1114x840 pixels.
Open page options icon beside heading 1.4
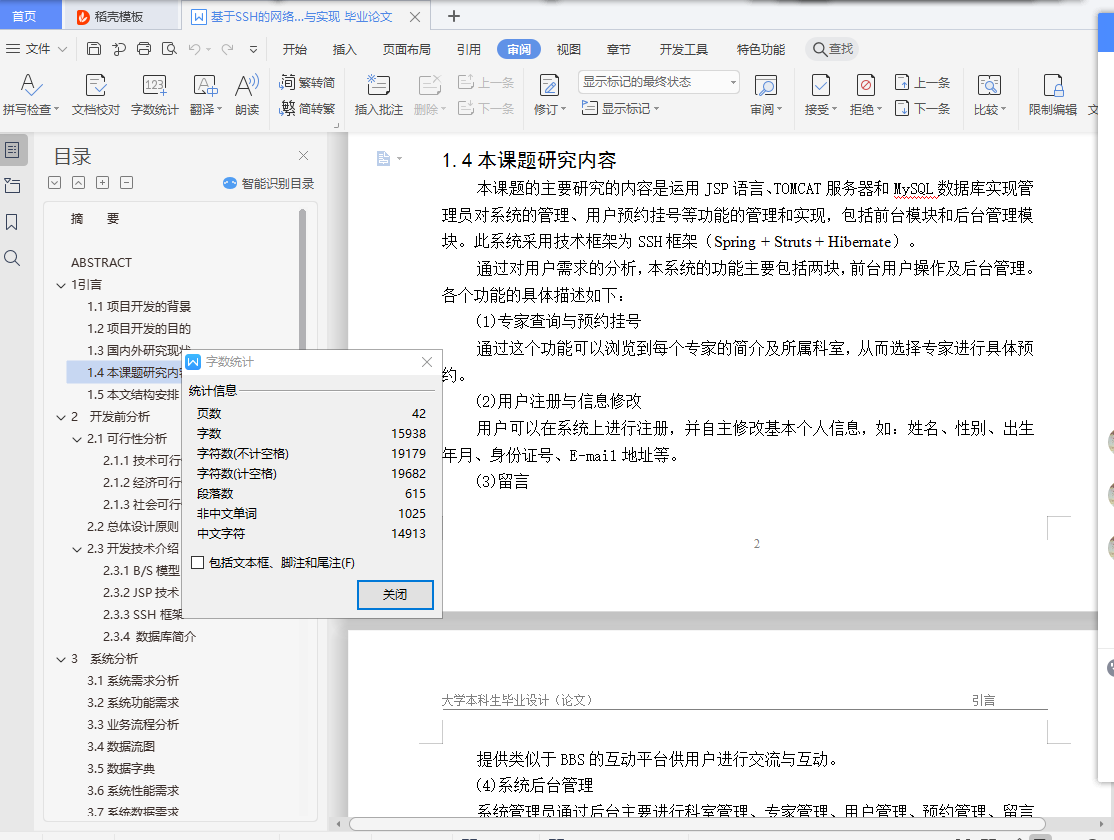pos(388,158)
